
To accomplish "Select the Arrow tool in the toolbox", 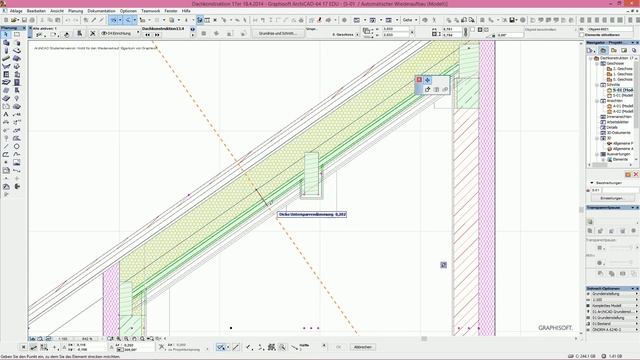I will 6,35.
